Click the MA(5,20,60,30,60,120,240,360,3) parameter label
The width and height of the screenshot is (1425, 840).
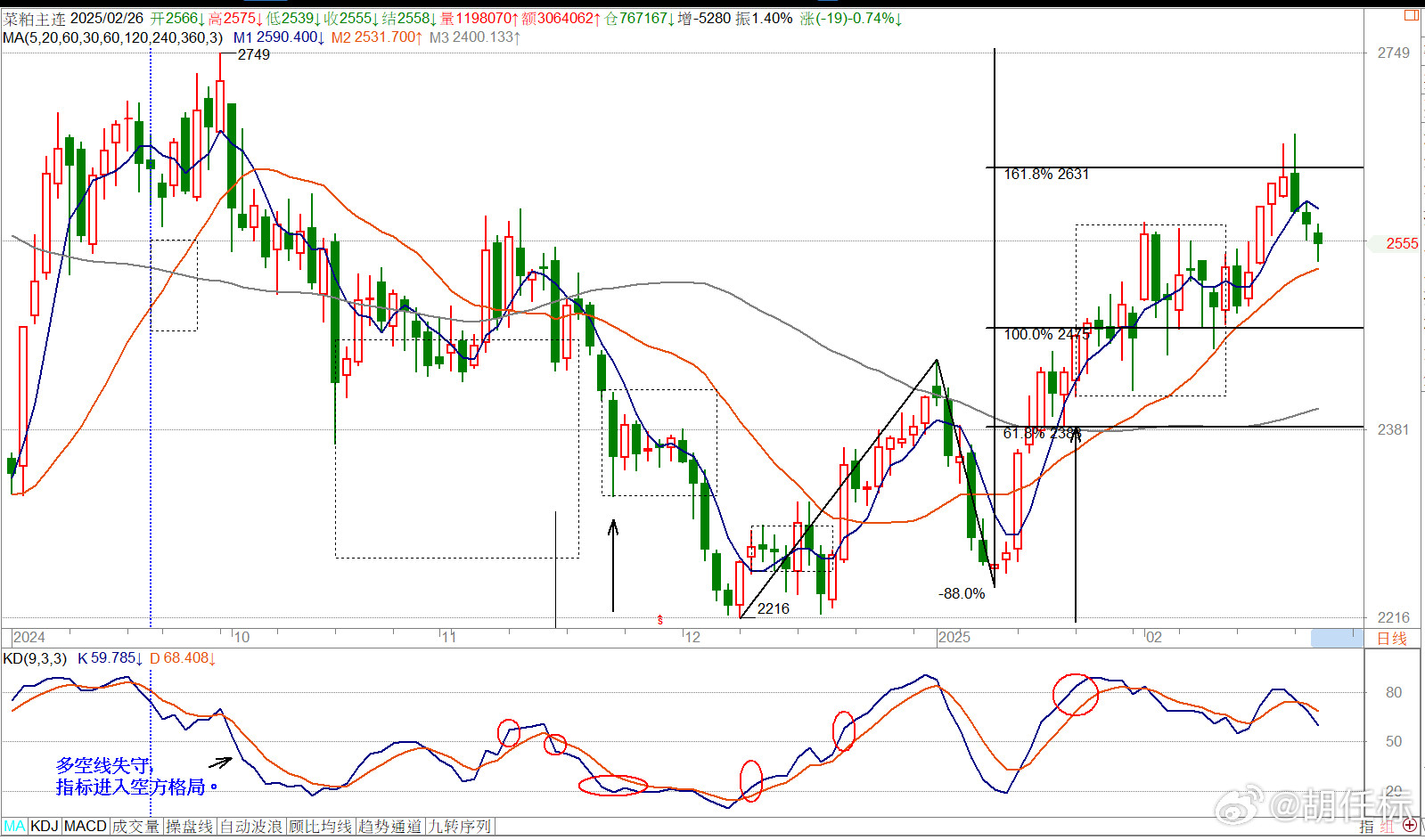113,37
